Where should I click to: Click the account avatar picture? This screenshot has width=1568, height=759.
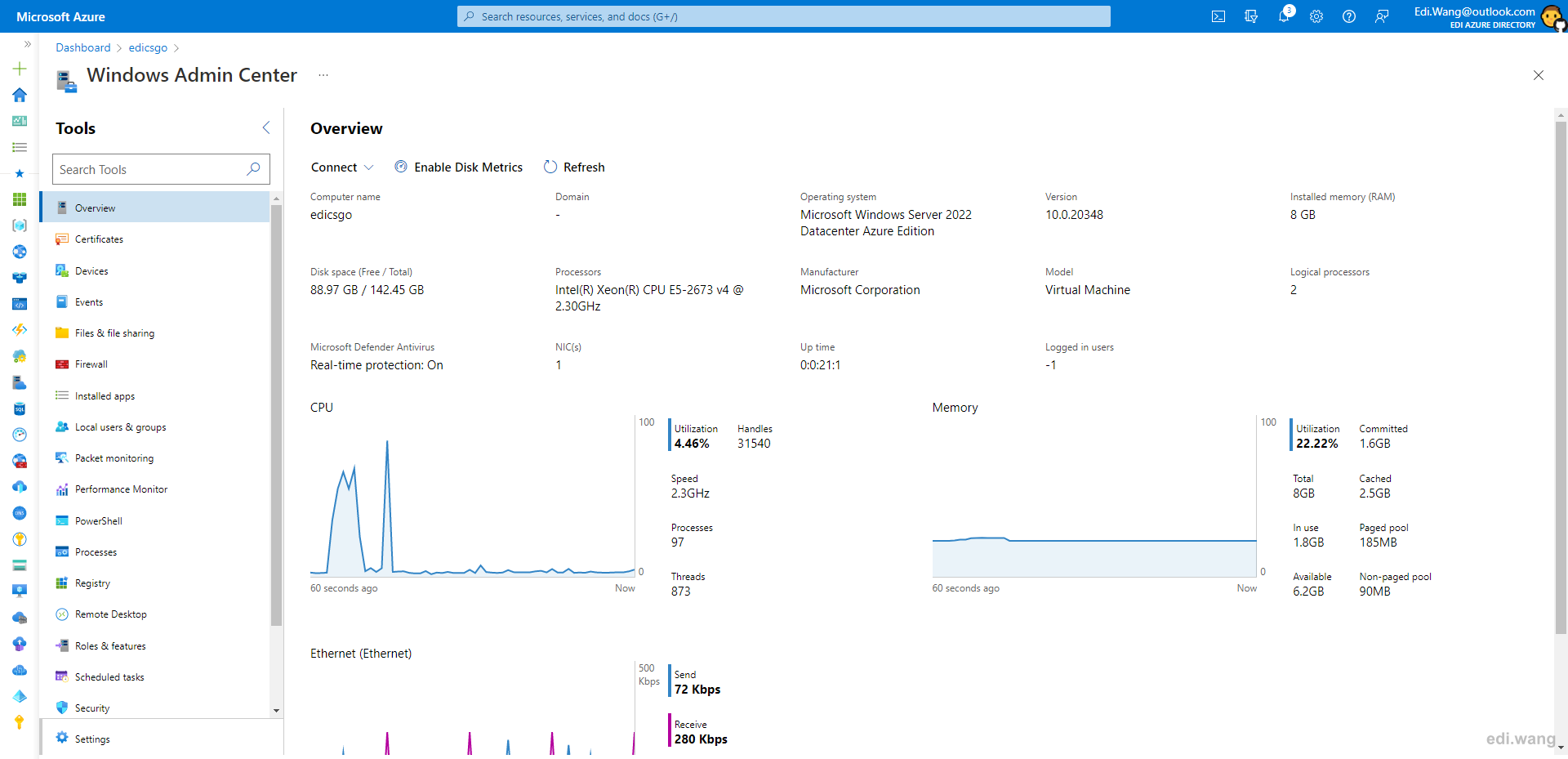coord(1552,16)
